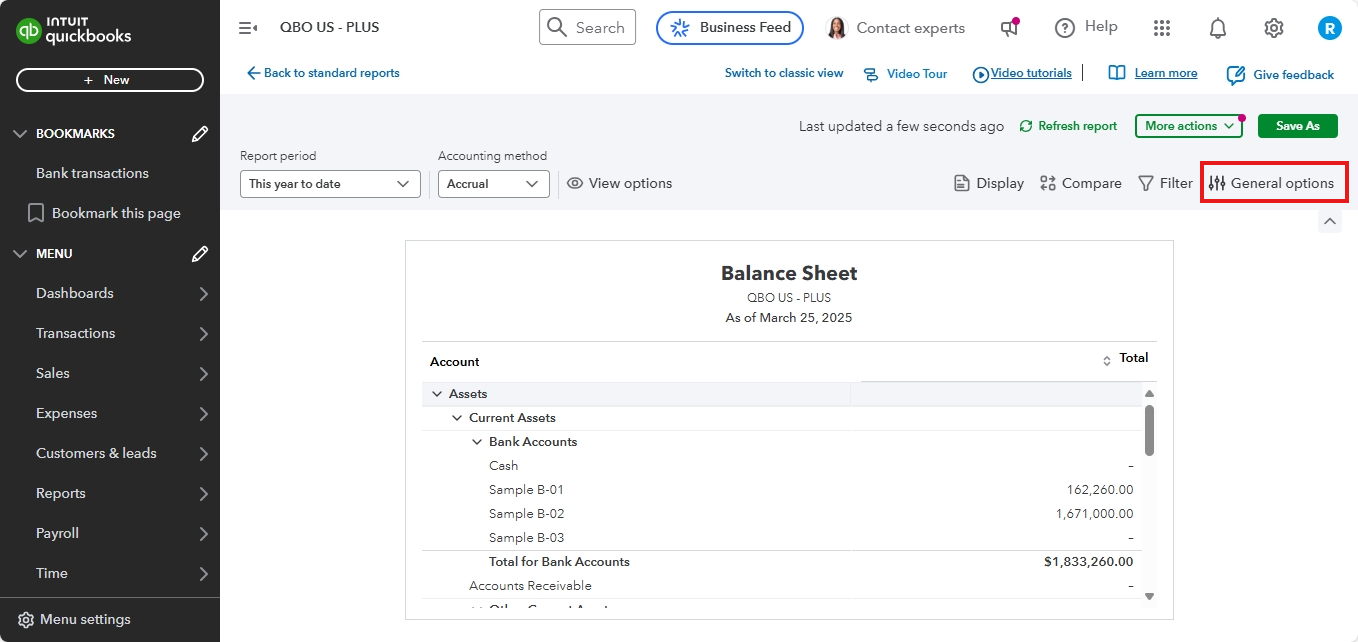Click the Sample B-01 amount 162,260.00

1100,490
